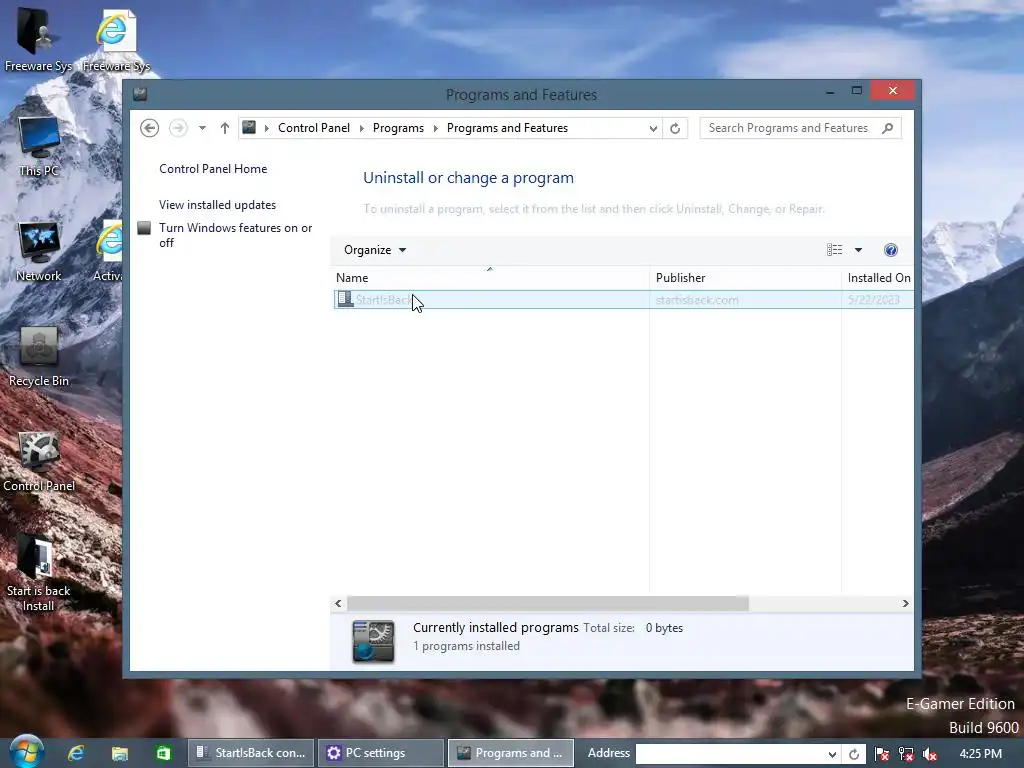Open Control Panel Home link
1024x768 pixels.
pyautogui.click(x=213, y=168)
